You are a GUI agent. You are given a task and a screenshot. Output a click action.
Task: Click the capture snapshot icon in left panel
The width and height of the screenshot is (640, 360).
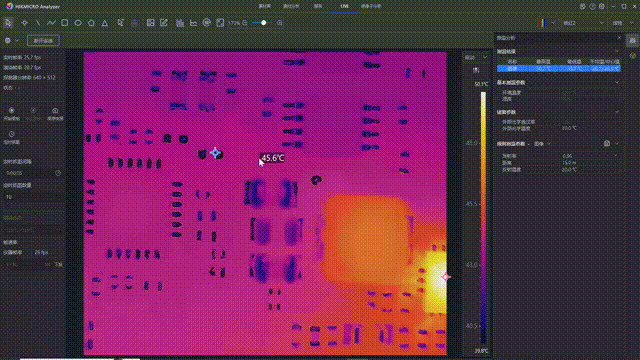click(55, 111)
